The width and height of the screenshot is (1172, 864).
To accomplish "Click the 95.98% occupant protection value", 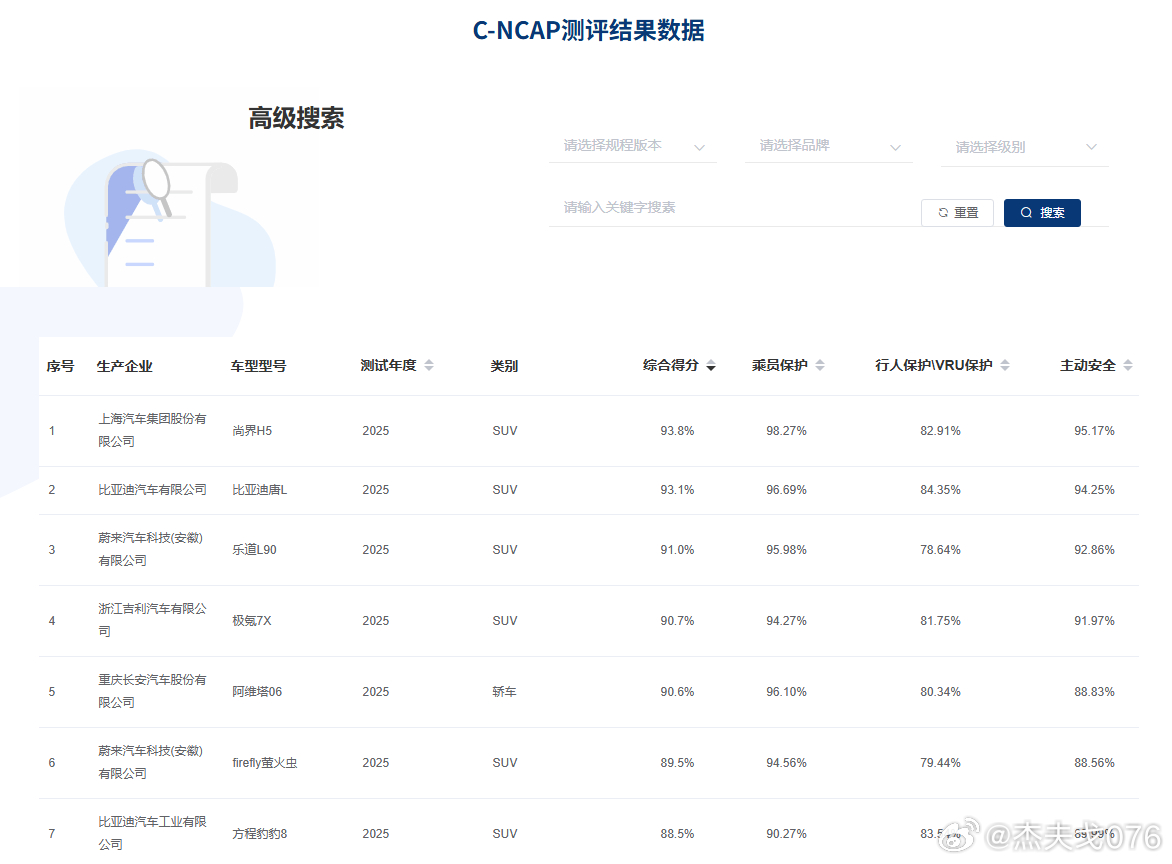I will point(786,550).
